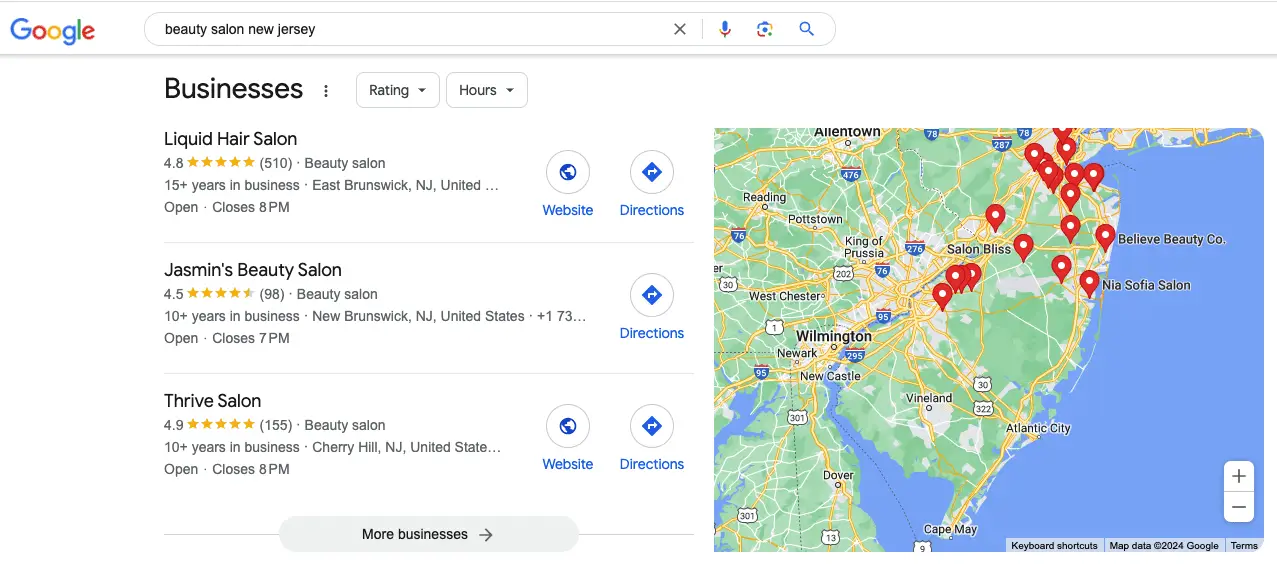Image resolution: width=1277 pixels, height=568 pixels.
Task: Open Thrive Salon website globe icon
Action: coord(568,426)
